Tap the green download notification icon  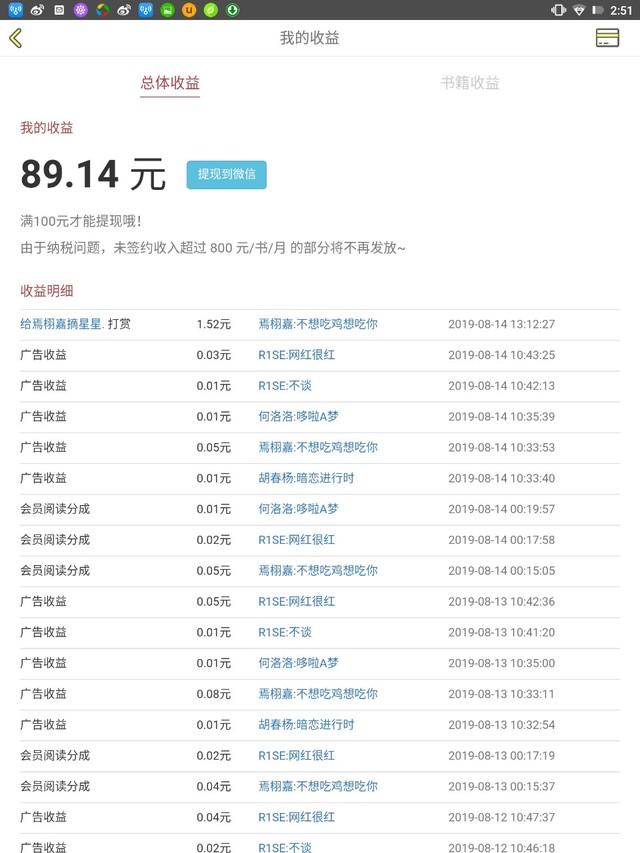click(x=233, y=10)
